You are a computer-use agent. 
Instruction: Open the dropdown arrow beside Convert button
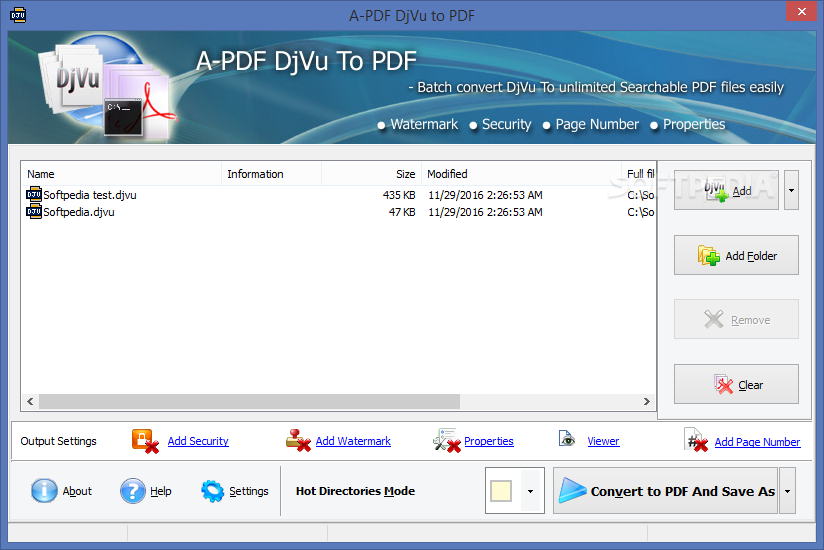click(787, 491)
